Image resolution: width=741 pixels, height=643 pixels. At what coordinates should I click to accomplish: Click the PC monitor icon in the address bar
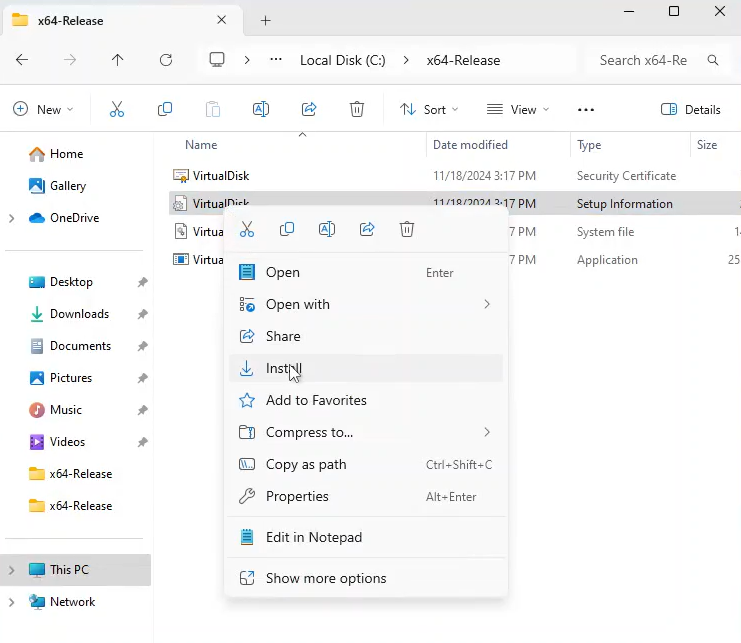coord(217,60)
